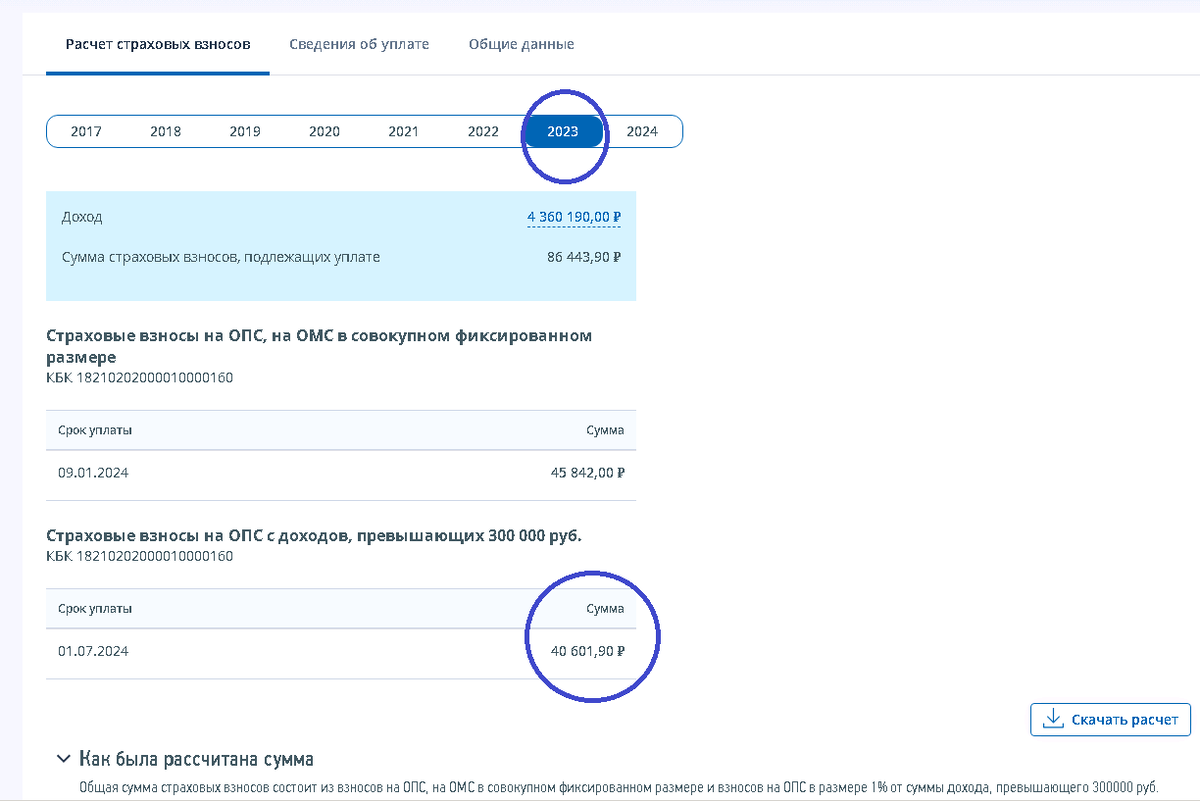Click the КБК code under the excess-income heading
1200x802 pixels.
[140, 556]
